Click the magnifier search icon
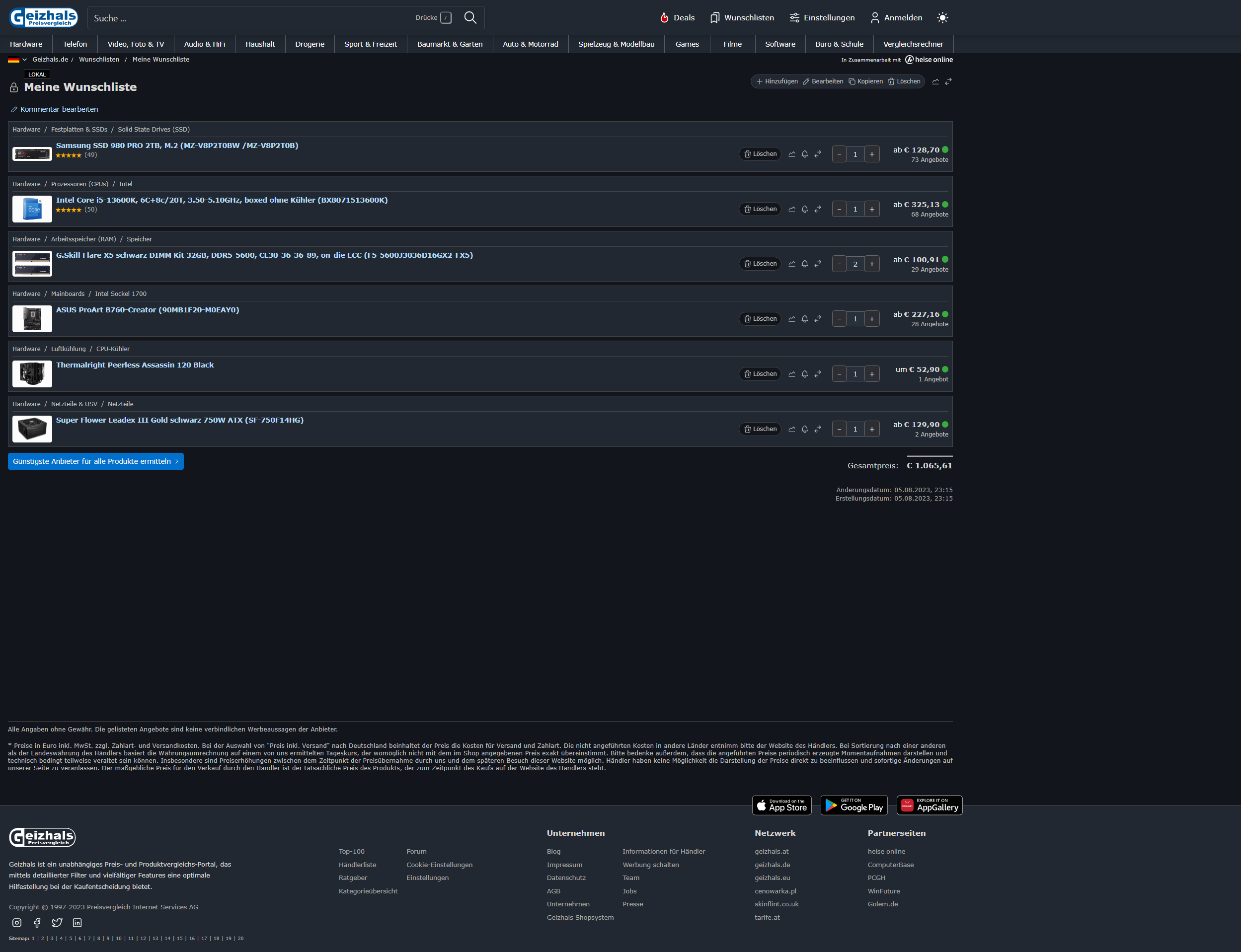 point(470,17)
